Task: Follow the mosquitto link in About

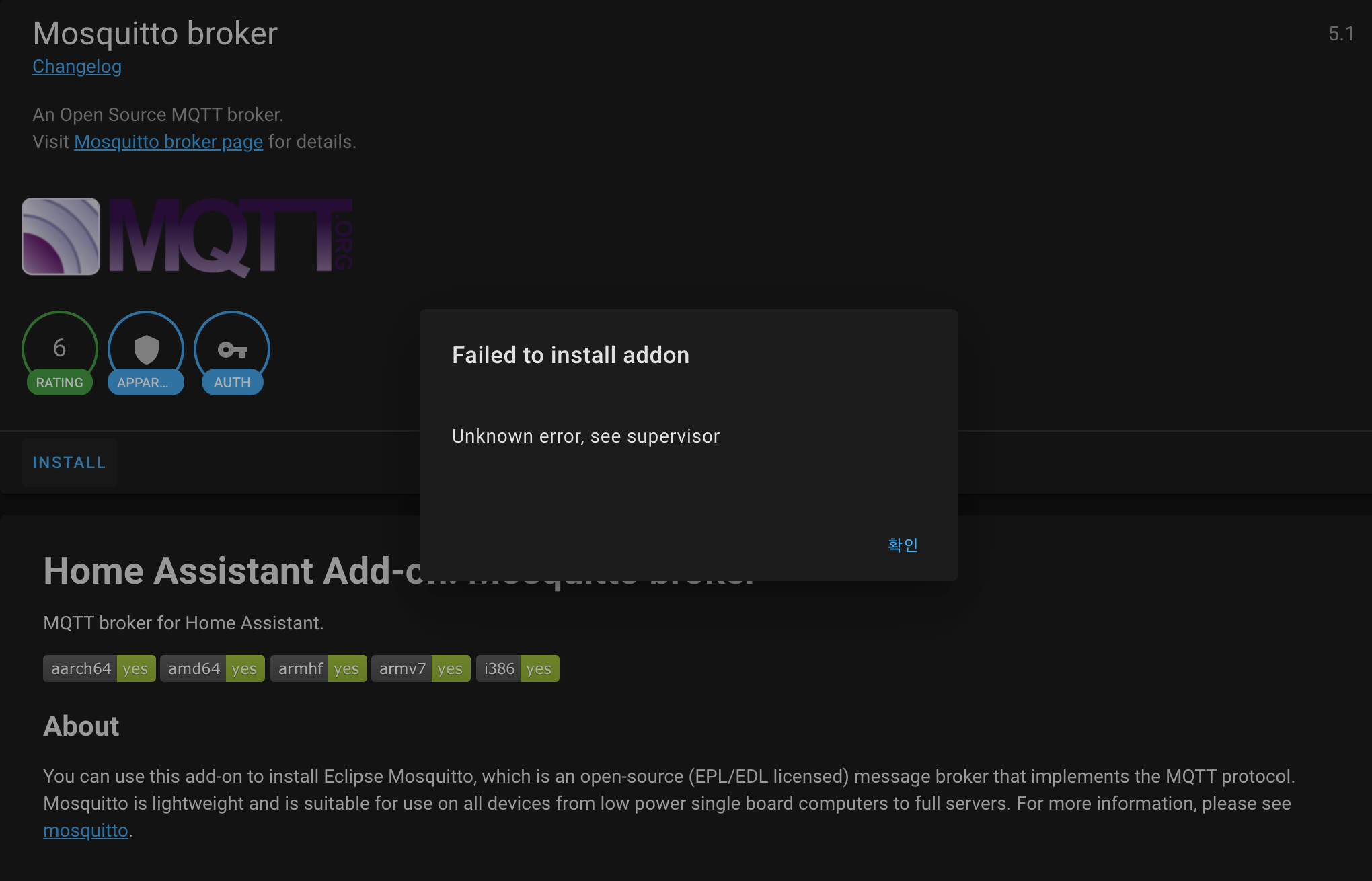Action: (x=85, y=831)
